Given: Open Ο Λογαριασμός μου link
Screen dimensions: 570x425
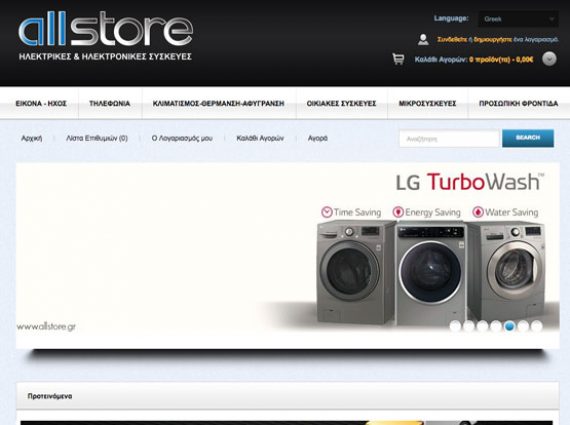Looking at the screenshot, I should coord(182,138).
